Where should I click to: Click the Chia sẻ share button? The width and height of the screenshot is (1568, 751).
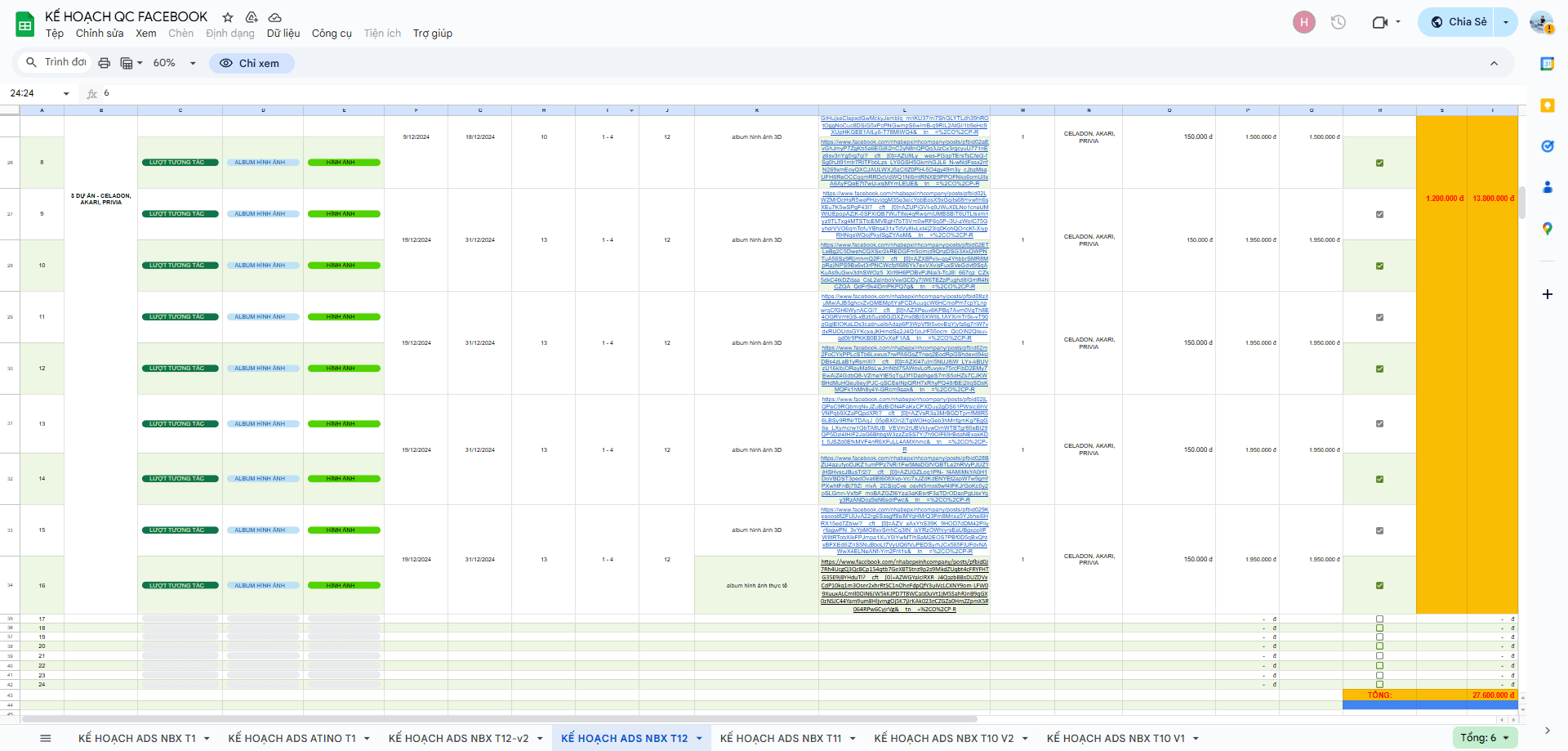[x=1459, y=22]
